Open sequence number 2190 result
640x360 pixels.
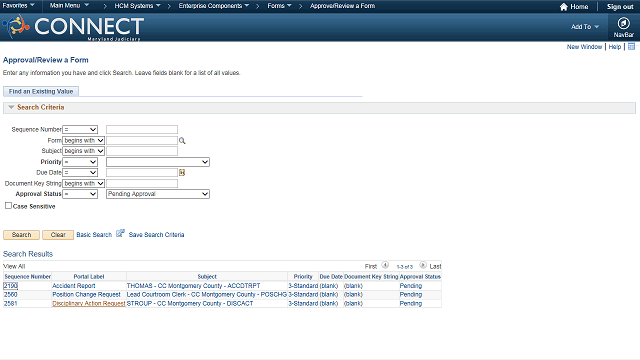[x=11, y=286]
